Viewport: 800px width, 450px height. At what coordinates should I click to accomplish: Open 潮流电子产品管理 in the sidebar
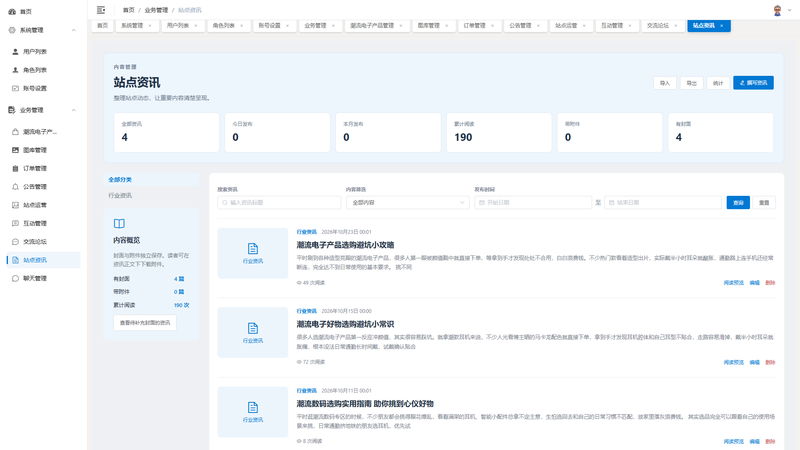point(40,132)
